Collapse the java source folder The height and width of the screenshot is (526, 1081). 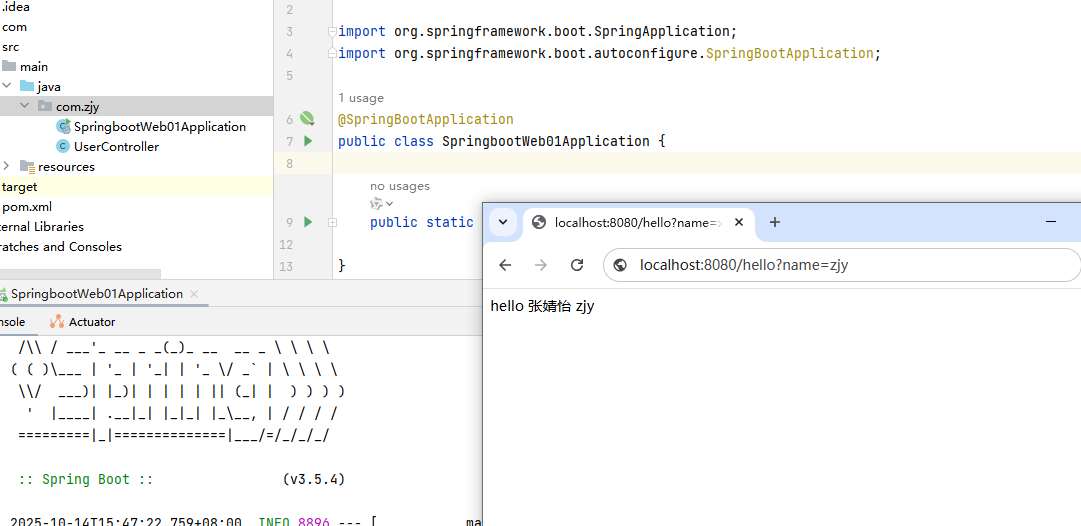[x=7, y=86]
